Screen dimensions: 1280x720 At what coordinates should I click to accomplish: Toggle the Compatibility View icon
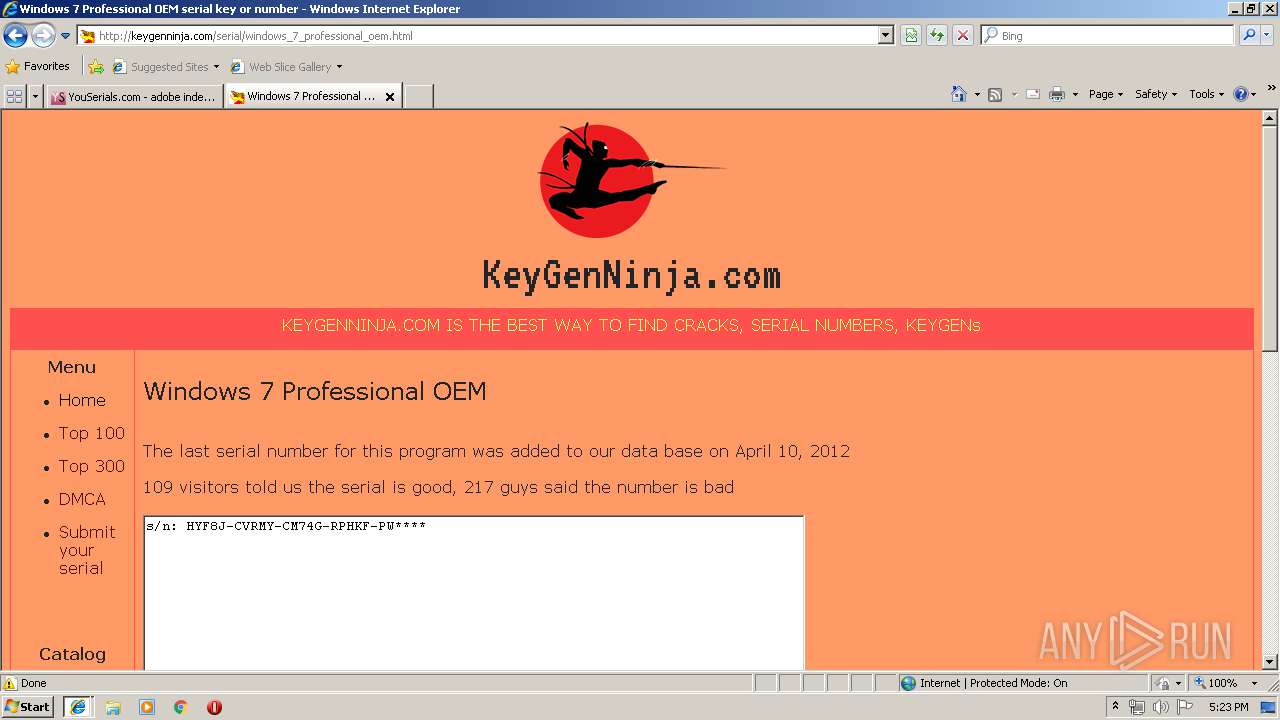[911, 36]
